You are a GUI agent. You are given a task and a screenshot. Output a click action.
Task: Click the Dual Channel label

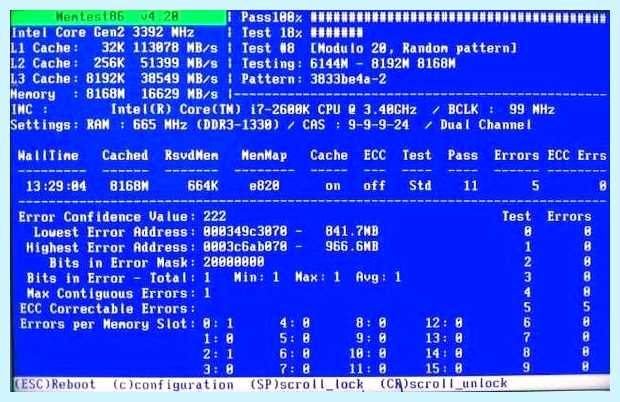(486, 125)
